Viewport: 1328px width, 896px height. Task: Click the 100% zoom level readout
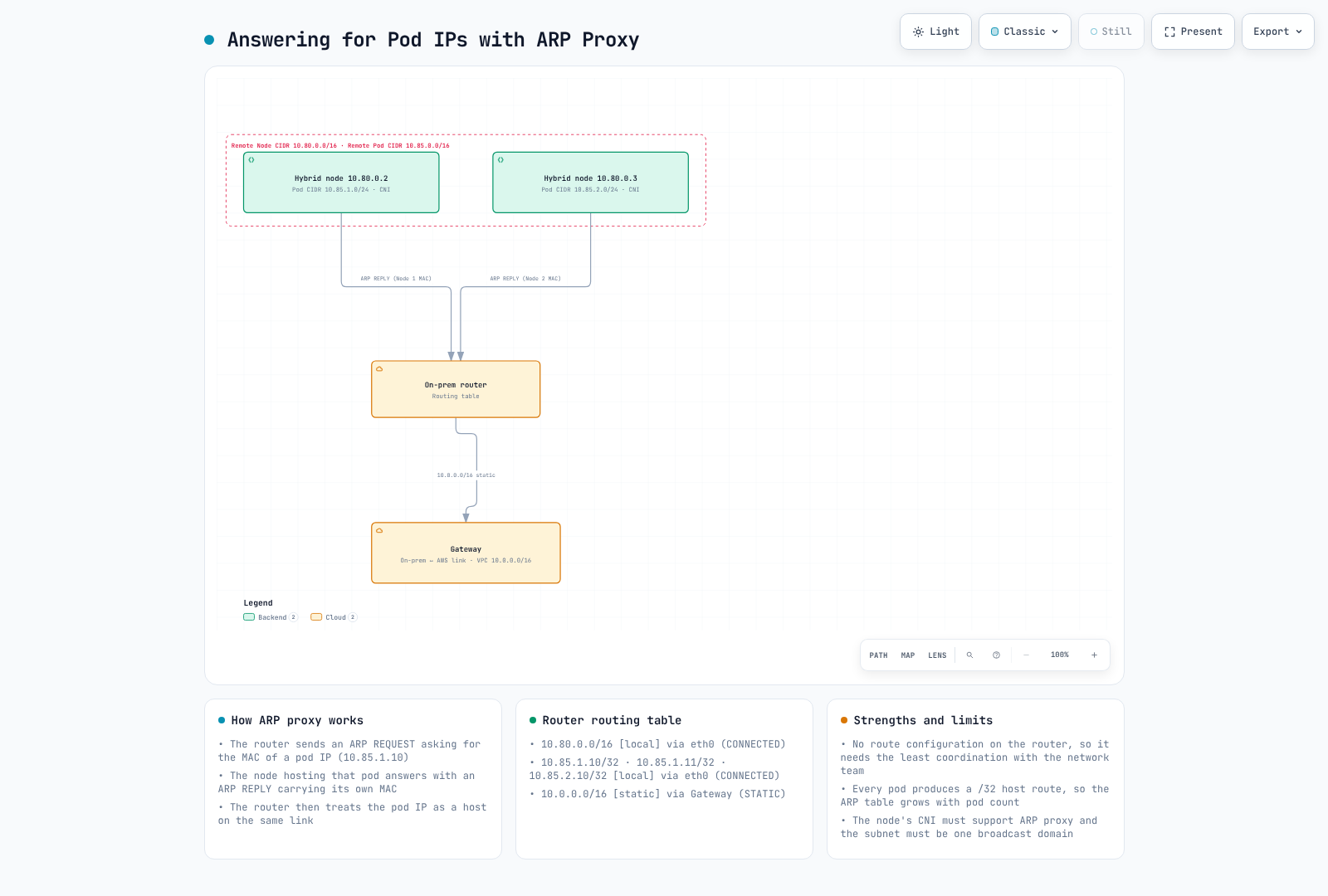click(x=1060, y=655)
